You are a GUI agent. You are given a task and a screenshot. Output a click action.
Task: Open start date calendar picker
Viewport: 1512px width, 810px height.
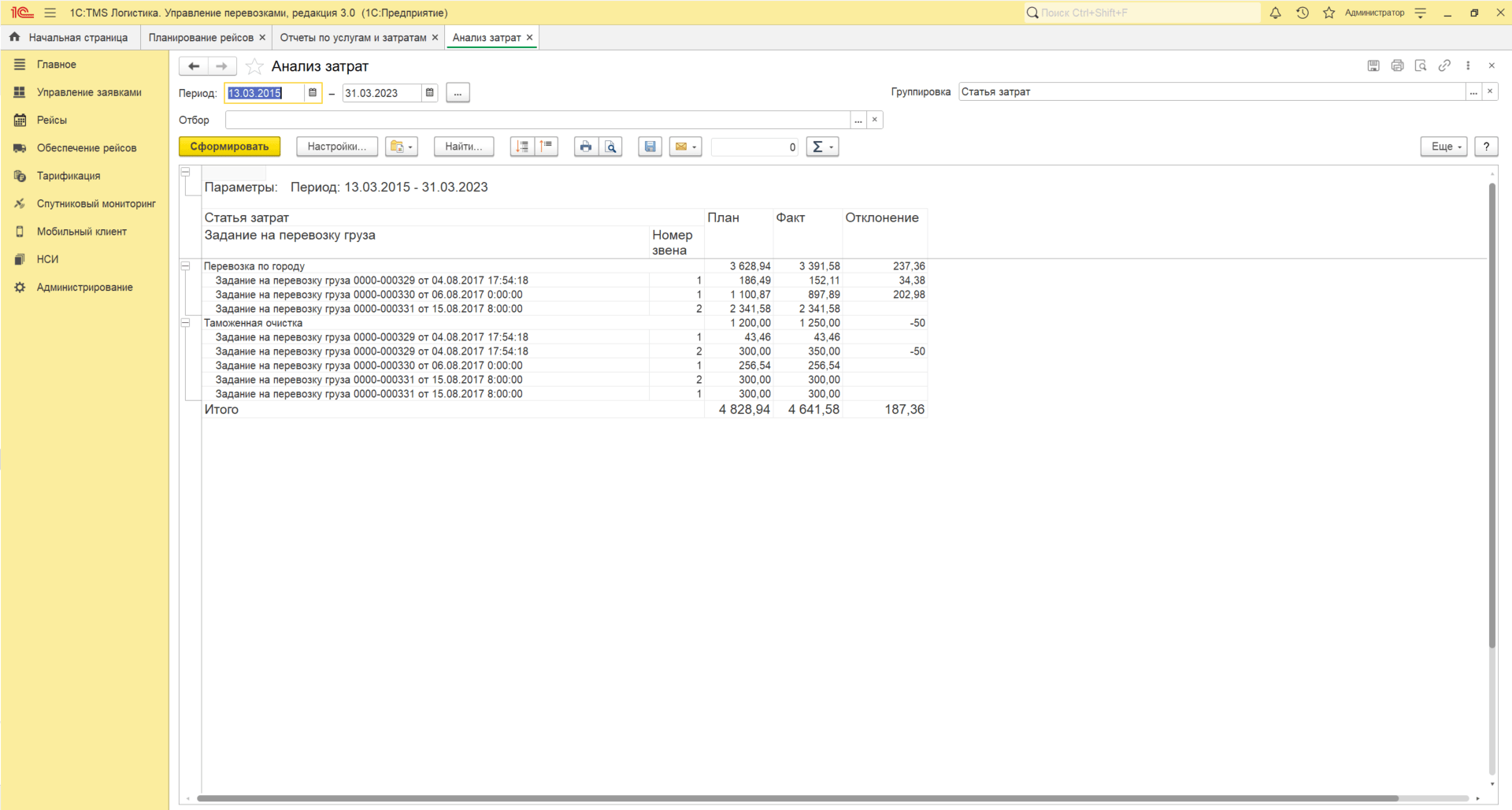(313, 93)
